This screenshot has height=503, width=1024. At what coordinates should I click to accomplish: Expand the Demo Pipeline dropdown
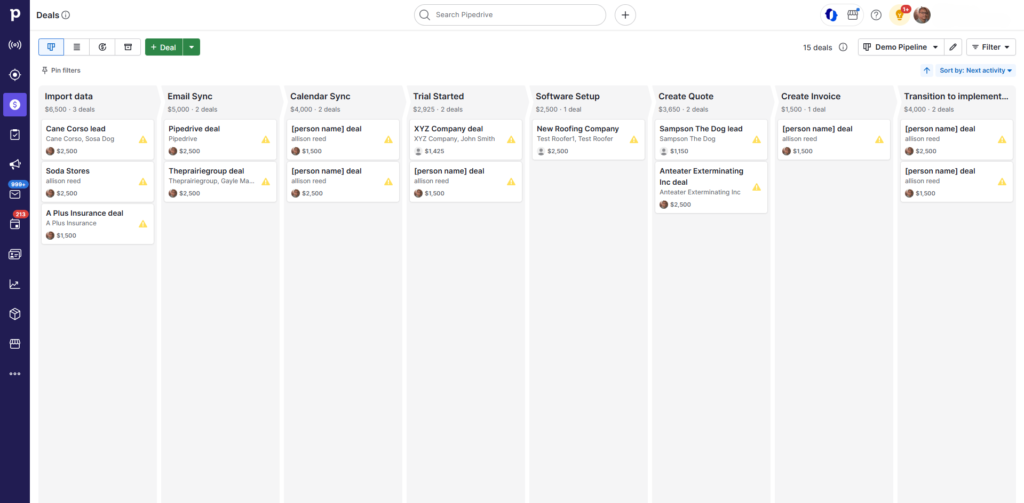901,47
